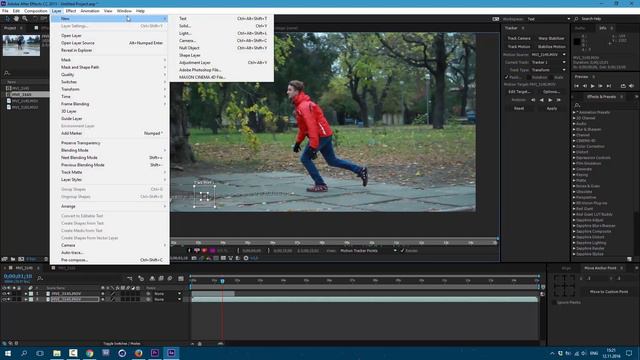Toggle the Position checkbox in Tracker
The width and height of the screenshot is (640, 360).
(x=506, y=77)
